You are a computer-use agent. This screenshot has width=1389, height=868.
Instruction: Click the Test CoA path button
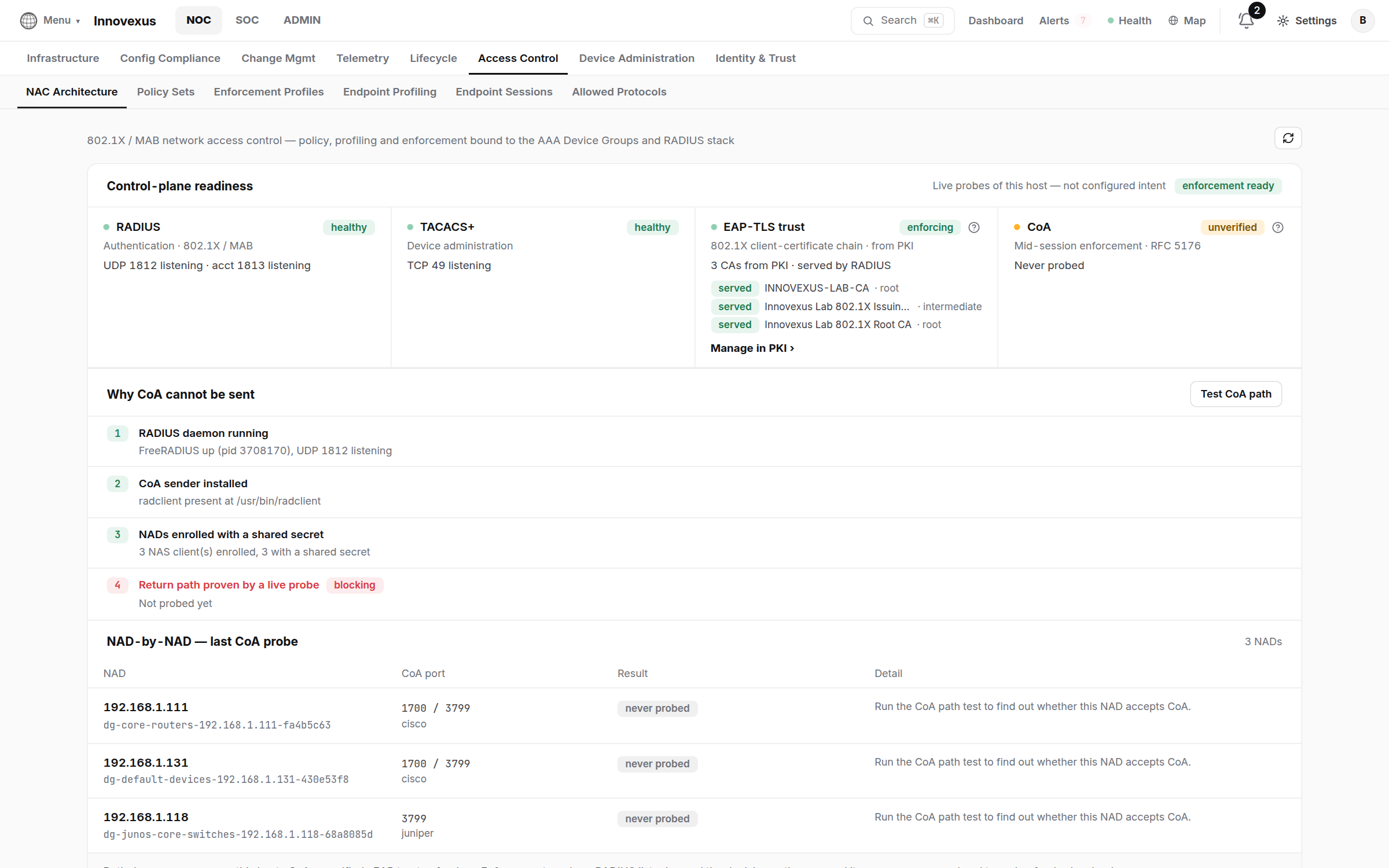click(1236, 394)
